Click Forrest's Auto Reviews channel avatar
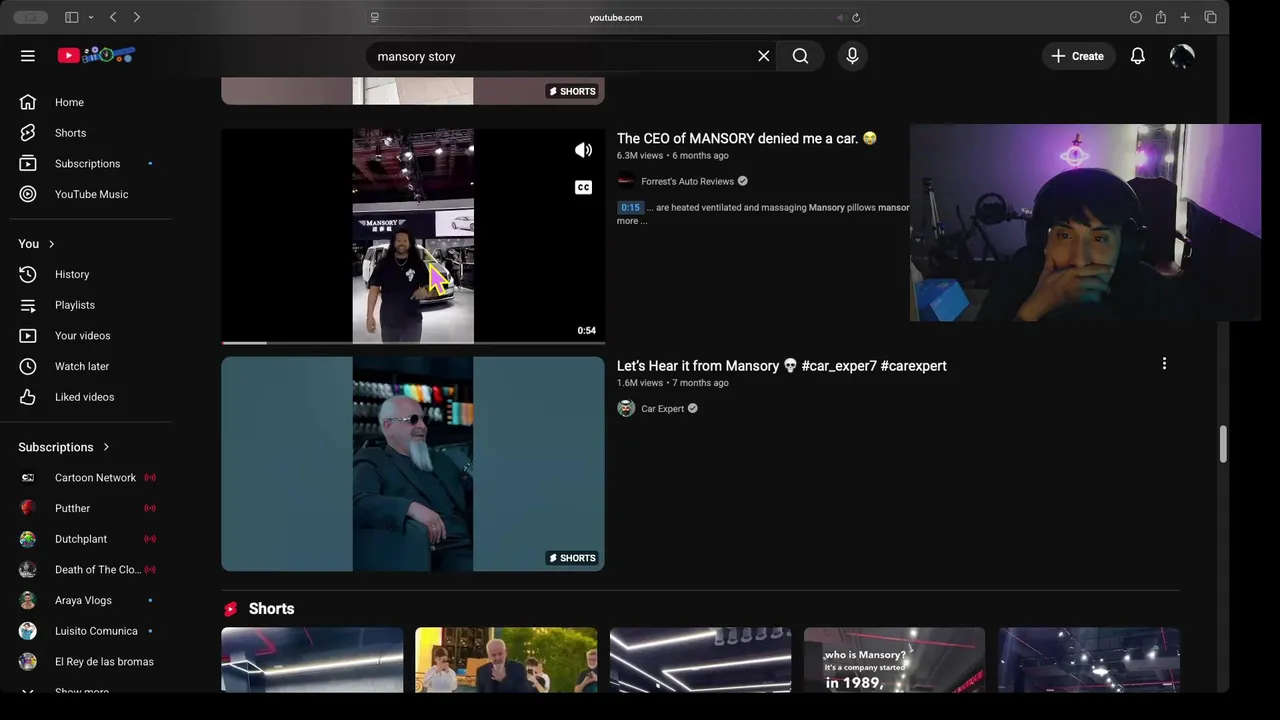1280x720 pixels. coord(626,181)
